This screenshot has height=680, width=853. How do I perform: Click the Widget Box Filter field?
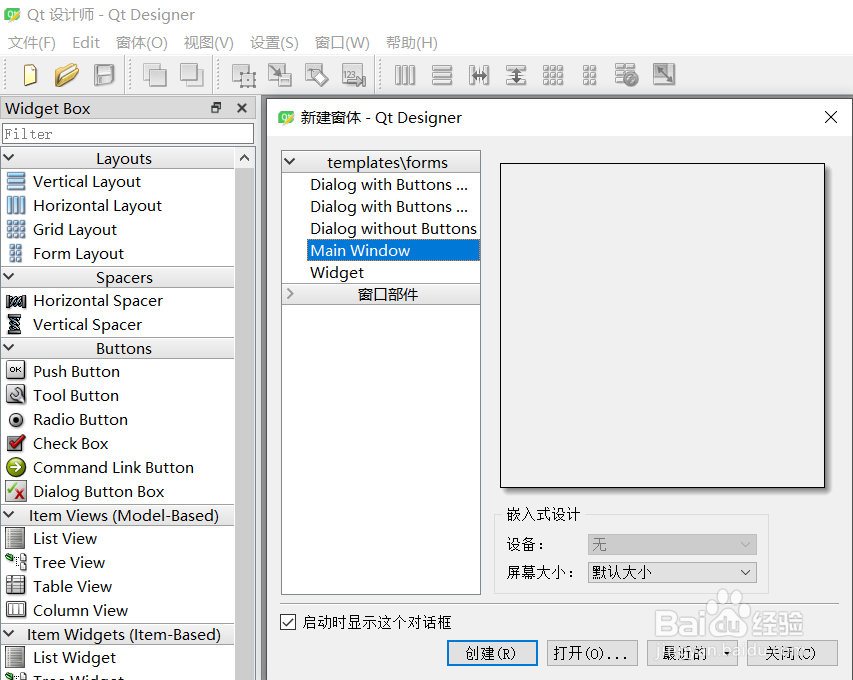[128, 134]
